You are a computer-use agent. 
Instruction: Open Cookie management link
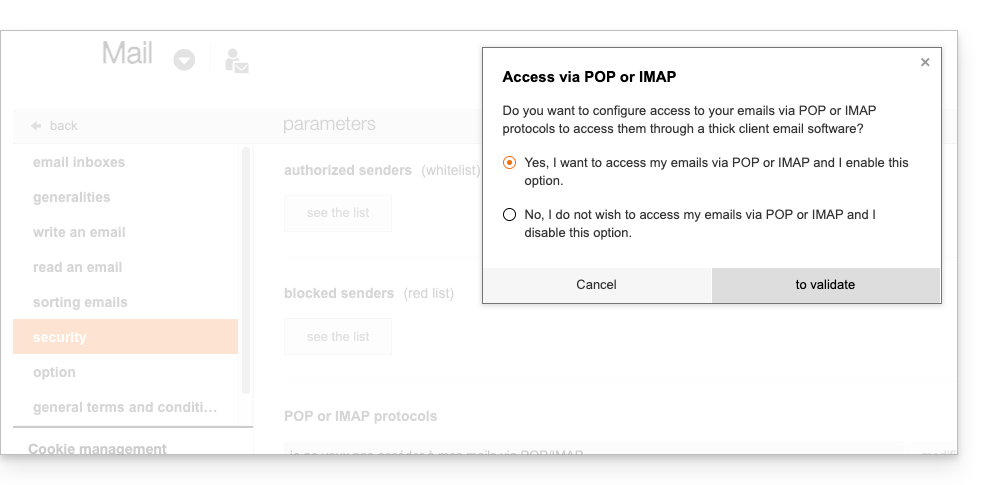(x=97, y=449)
